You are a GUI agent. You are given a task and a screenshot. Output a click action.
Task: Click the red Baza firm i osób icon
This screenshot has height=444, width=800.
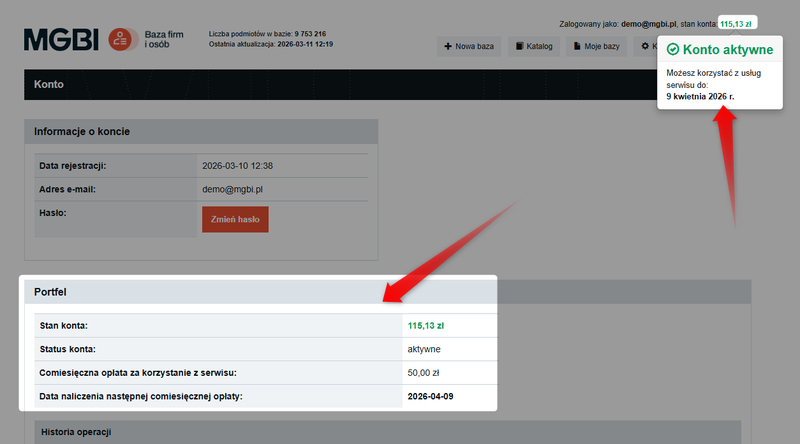(122, 40)
